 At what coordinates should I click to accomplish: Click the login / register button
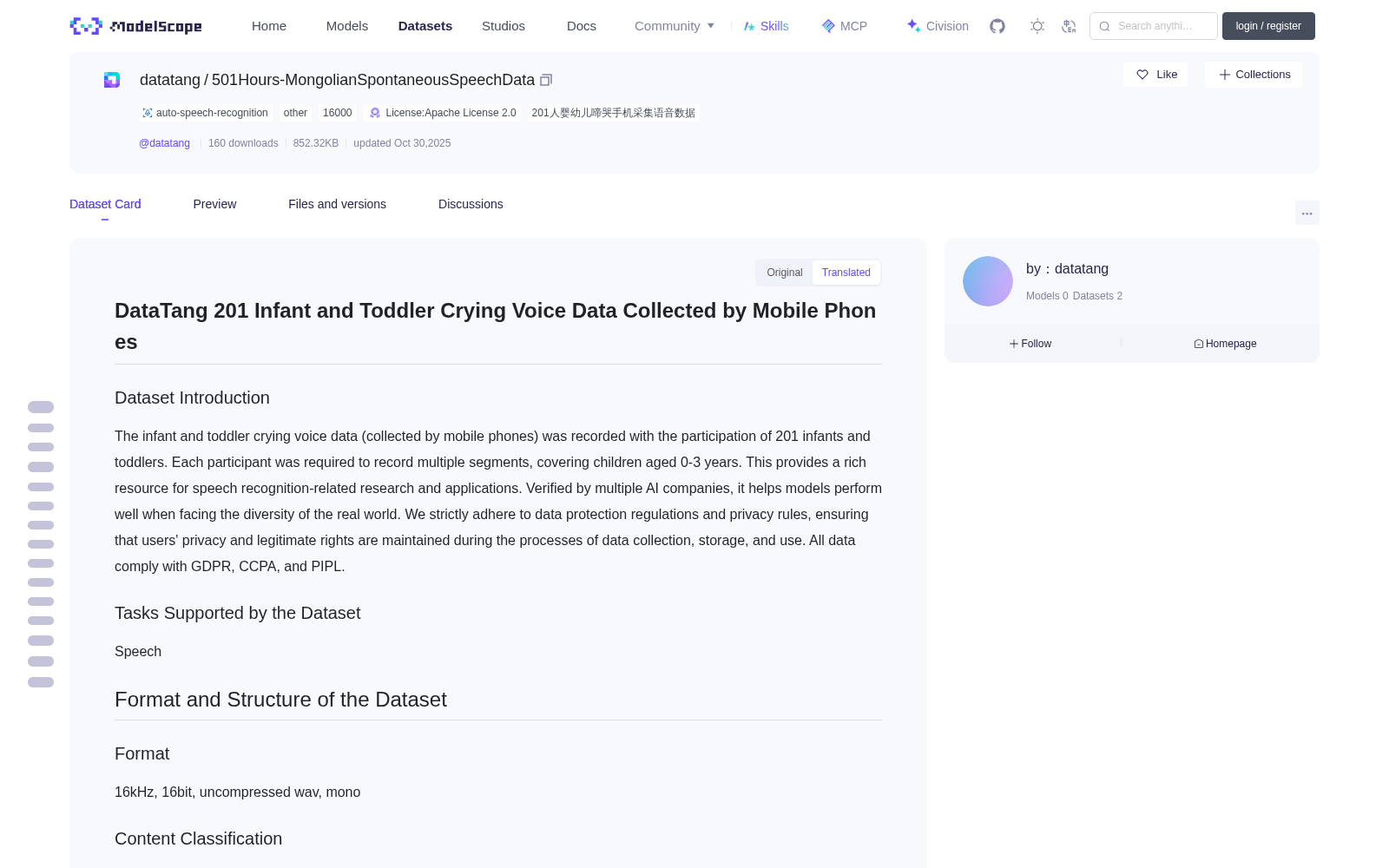(x=1268, y=26)
